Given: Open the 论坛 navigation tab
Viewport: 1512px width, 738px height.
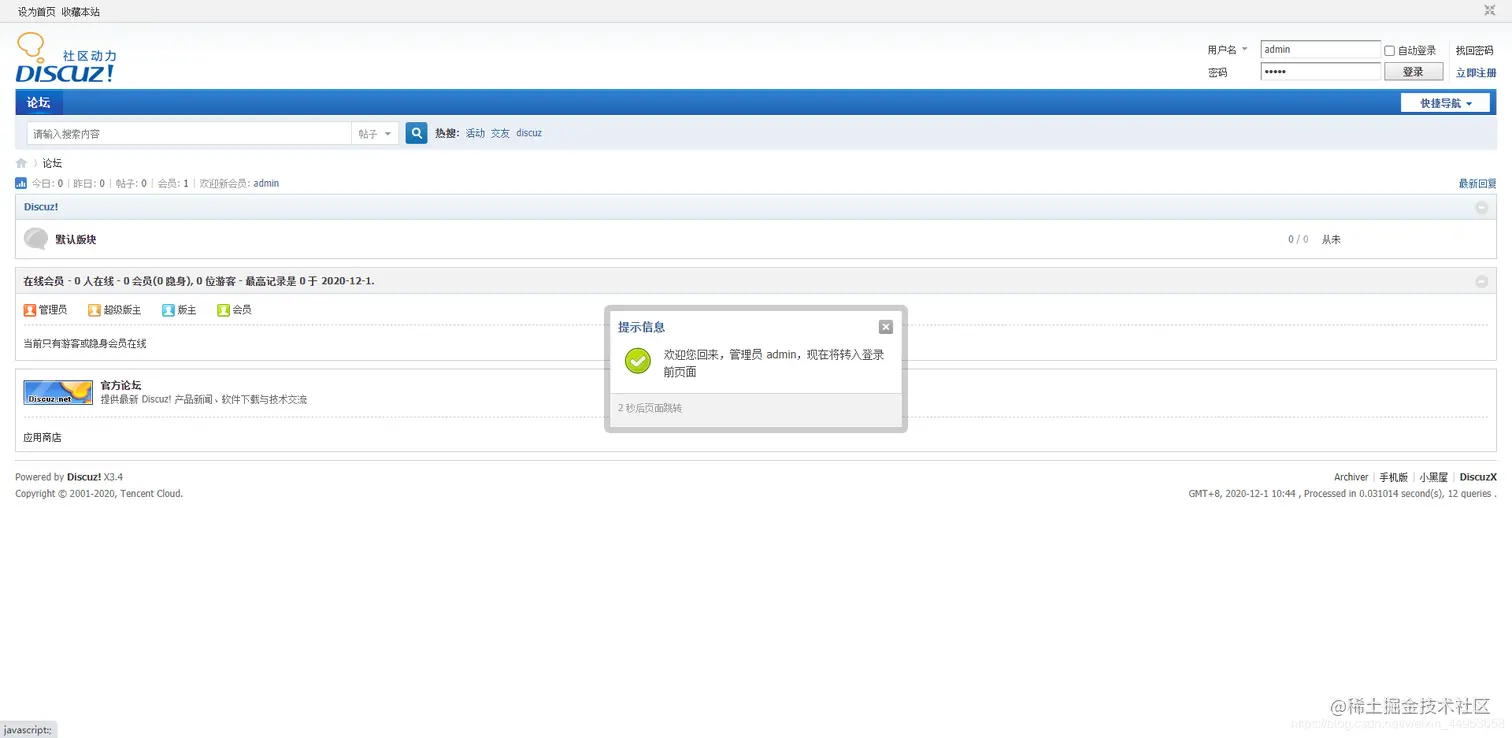Looking at the screenshot, I should tap(39, 102).
